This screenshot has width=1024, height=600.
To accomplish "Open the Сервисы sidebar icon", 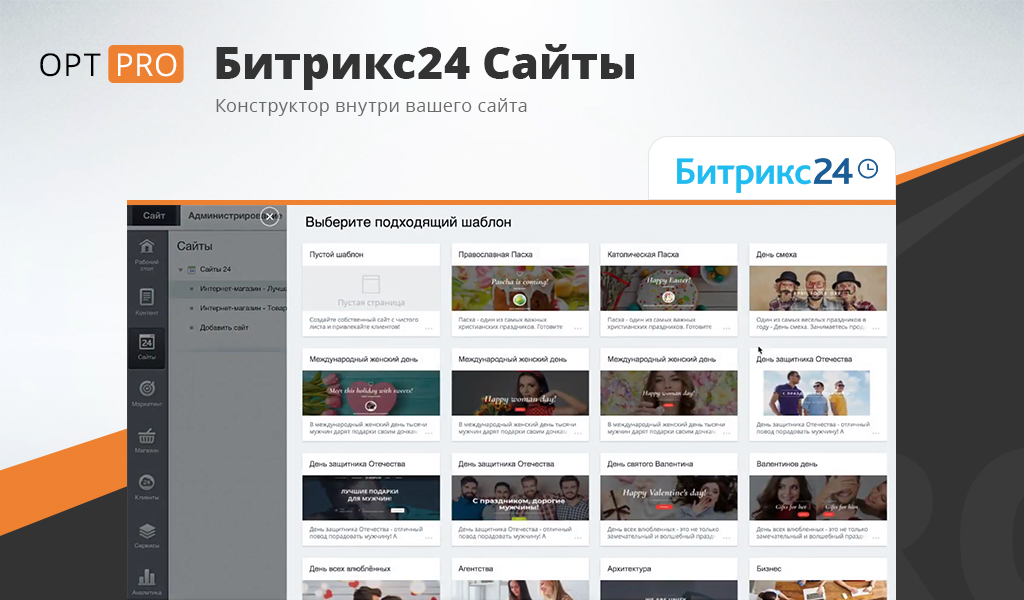I will click(146, 535).
